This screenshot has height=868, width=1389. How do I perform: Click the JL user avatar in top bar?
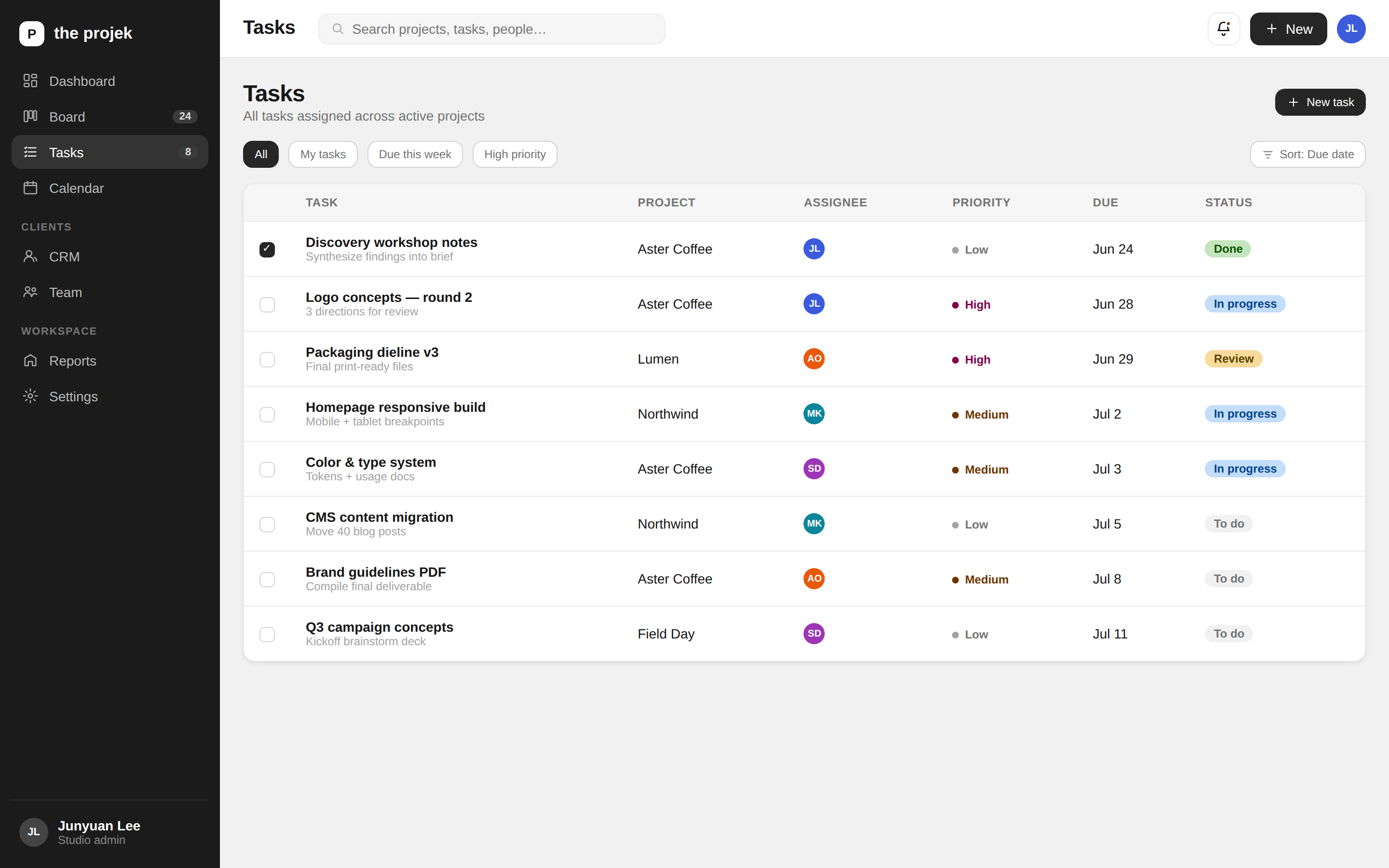pos(1351,29)
